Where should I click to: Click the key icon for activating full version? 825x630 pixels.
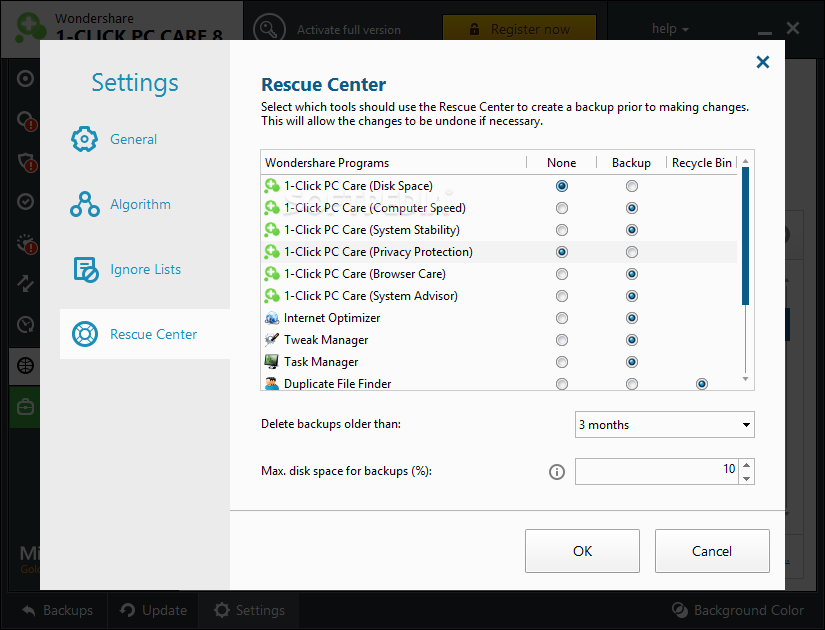pyautogui.click(x=269, y=29)
